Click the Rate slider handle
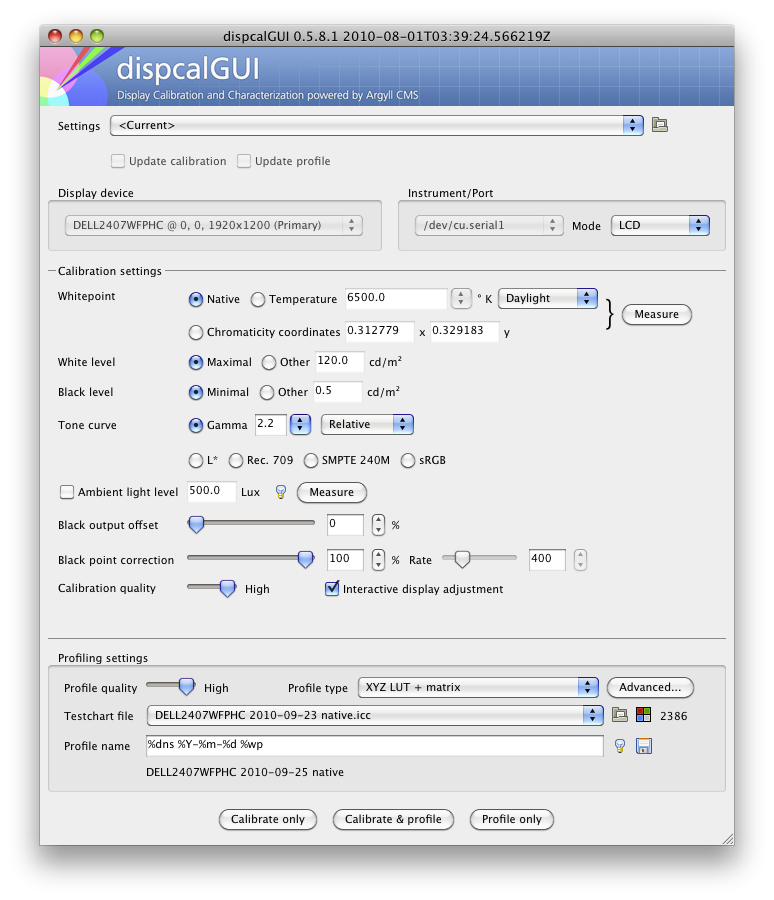The image size is (774, 900). pos(462,558)
